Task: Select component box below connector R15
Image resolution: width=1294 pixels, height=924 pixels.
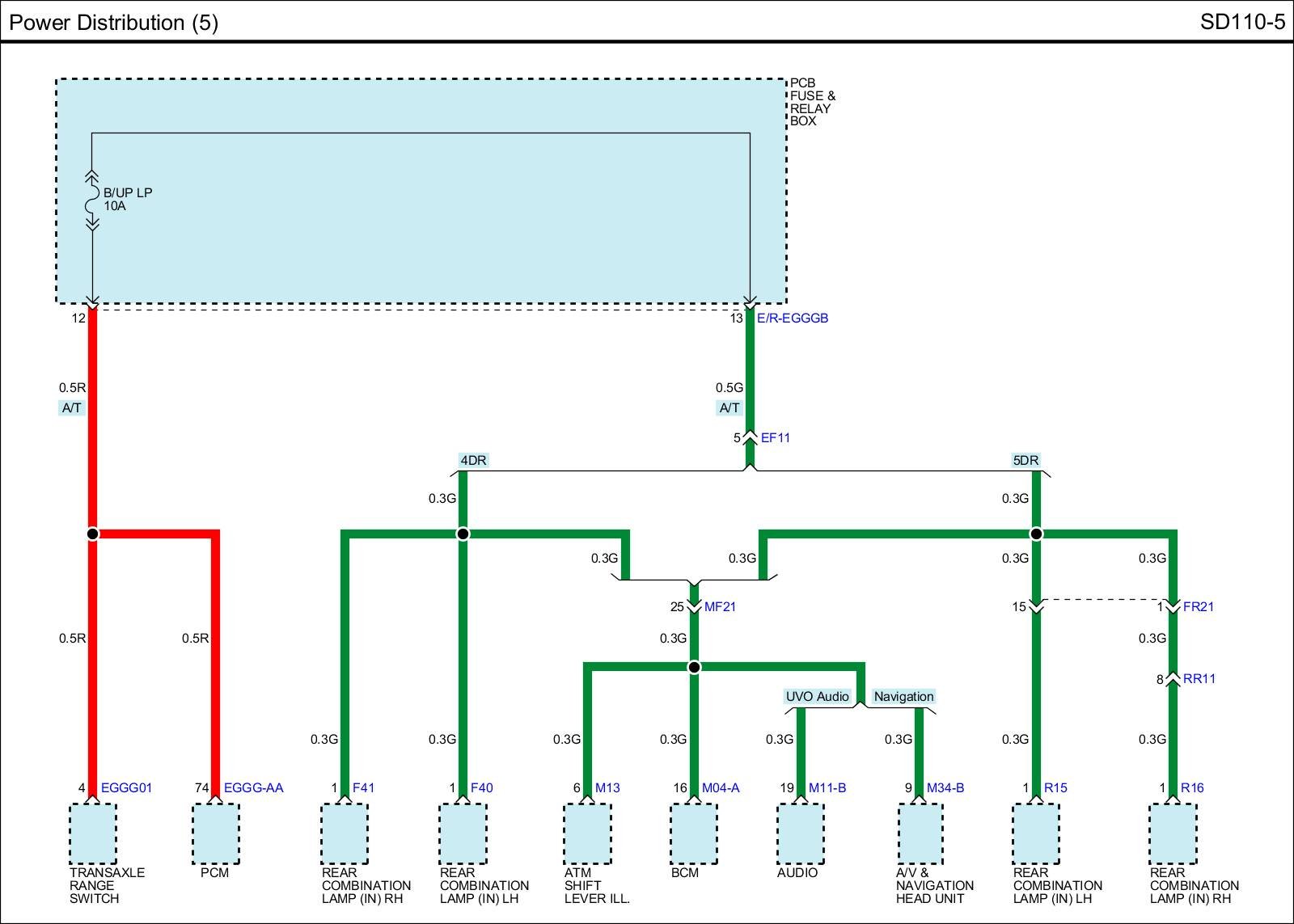Action: [1036, 833]
